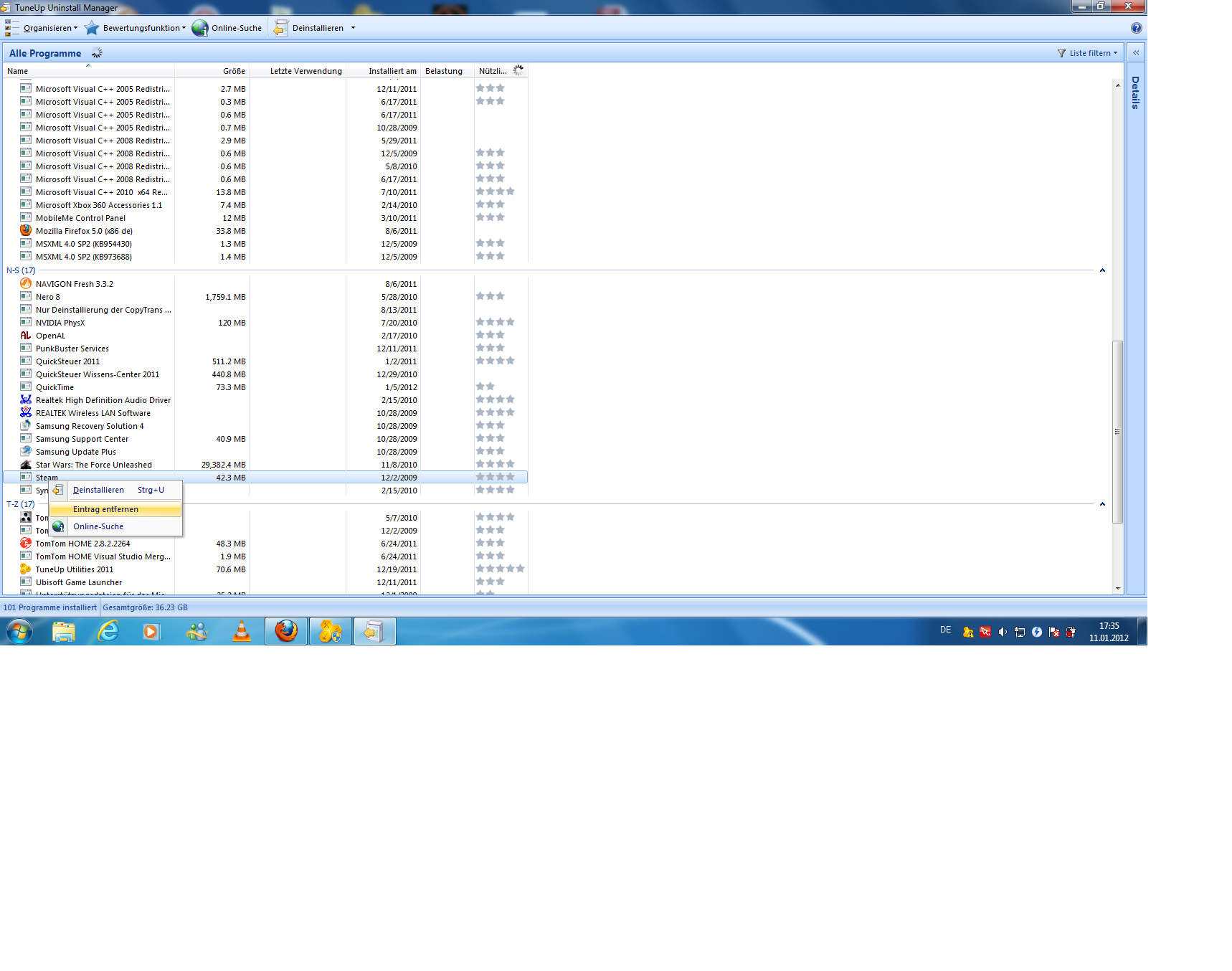Select MSXML 4.0 SP2 (KB954430) row

[x=265, y=244]
